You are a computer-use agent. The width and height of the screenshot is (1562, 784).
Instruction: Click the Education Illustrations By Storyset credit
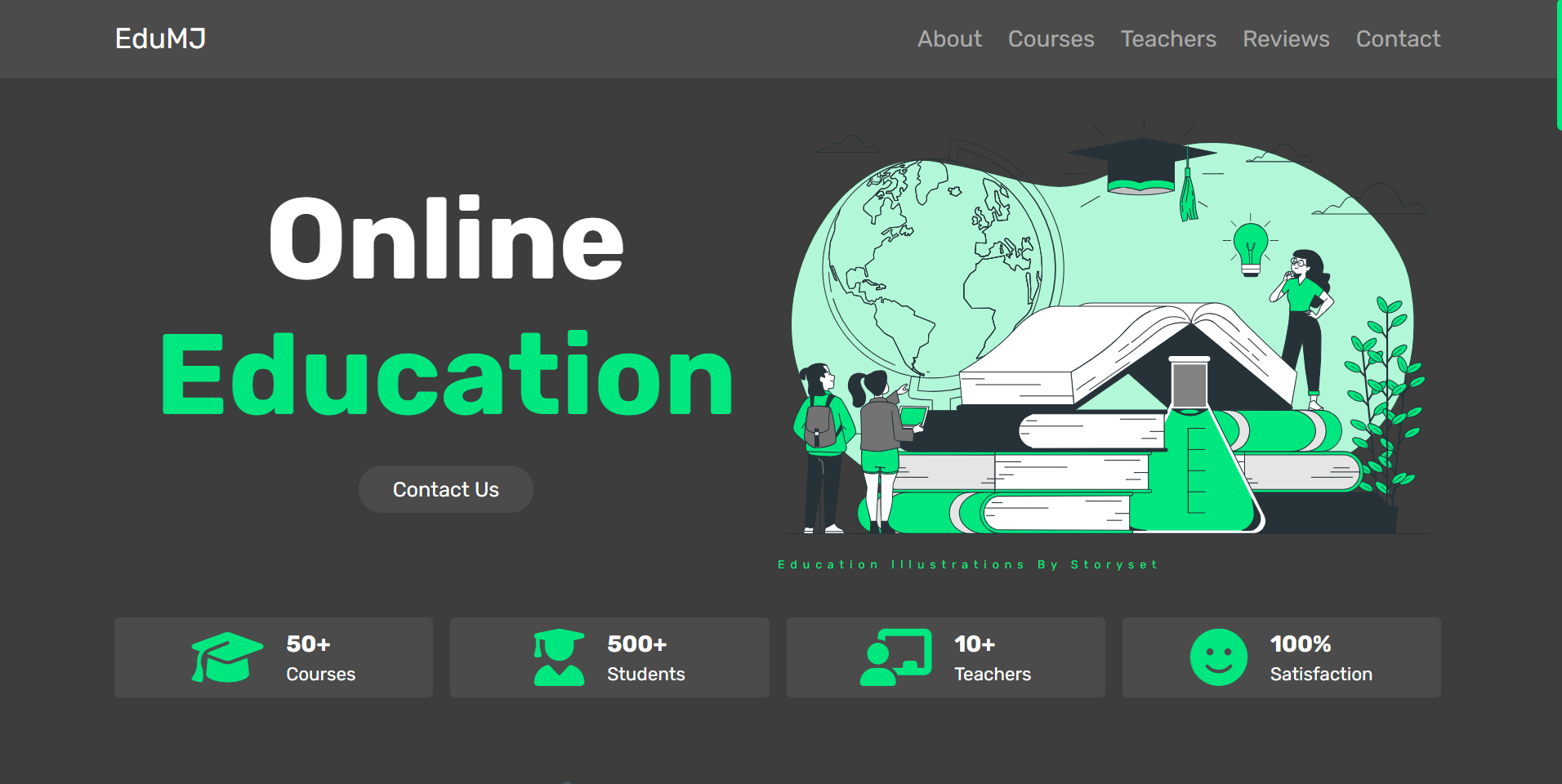(x=968, y=564)
